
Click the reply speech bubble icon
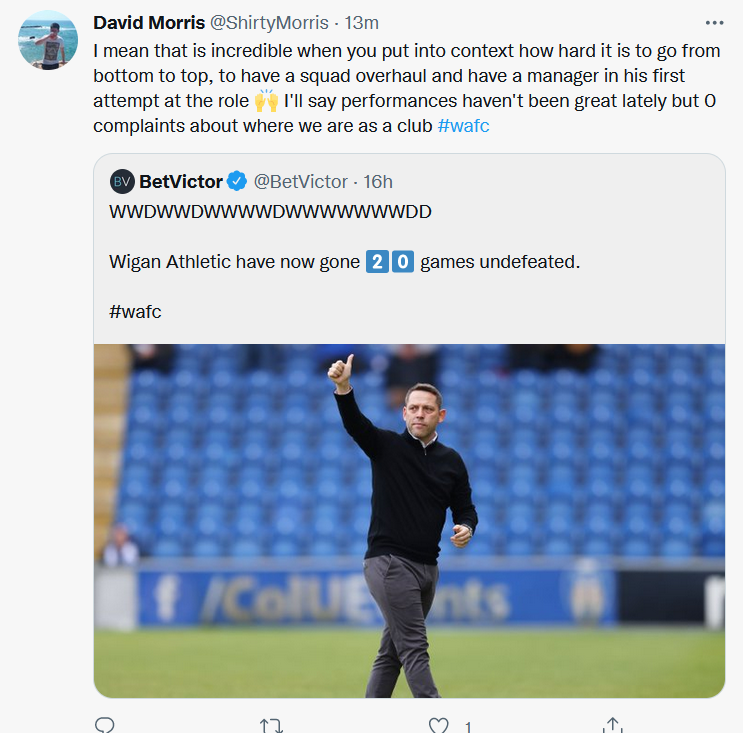point(104,726)
